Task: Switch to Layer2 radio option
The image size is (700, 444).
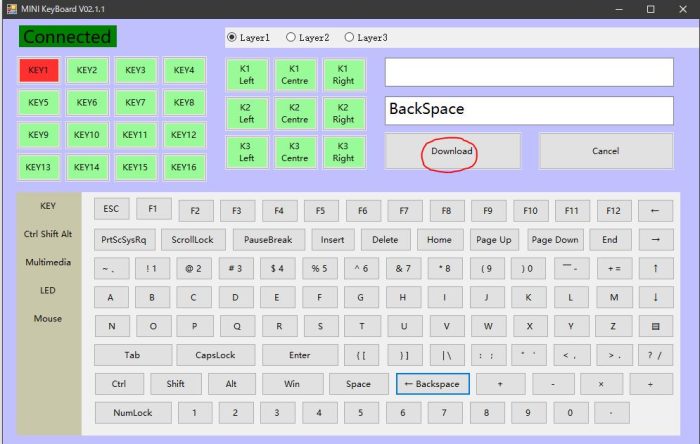Action: pyautogui.click(x=291, y=38)
